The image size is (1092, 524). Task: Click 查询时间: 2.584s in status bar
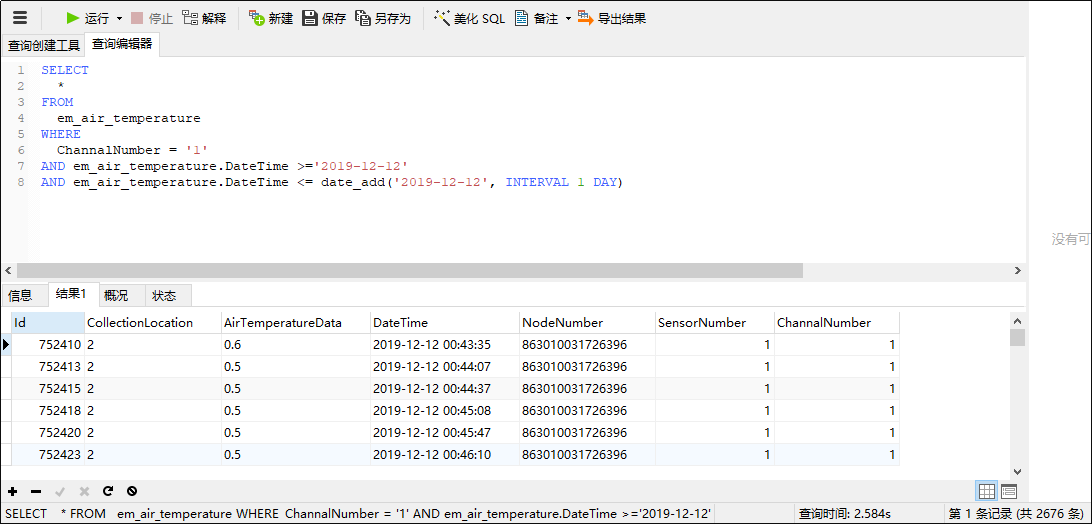(845, 514)
